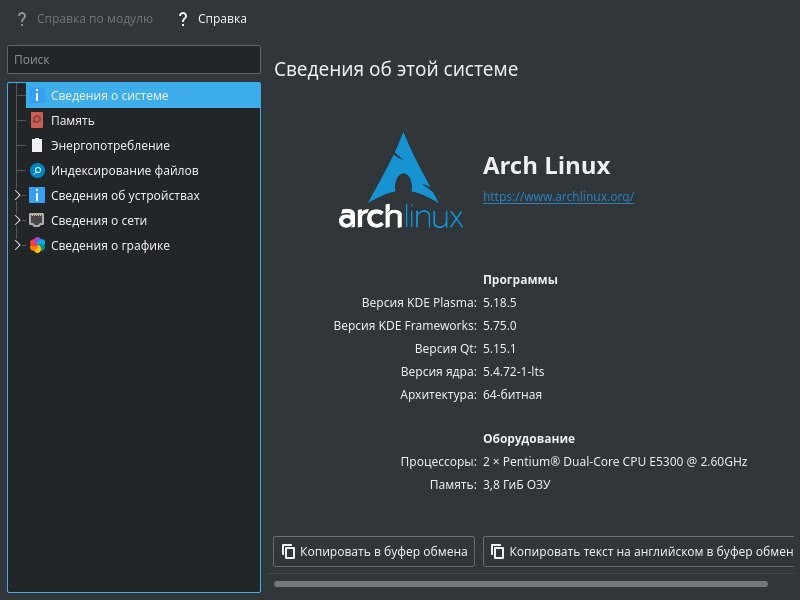Select Сведения о системе in the sidebar

[x=143, y=95]
